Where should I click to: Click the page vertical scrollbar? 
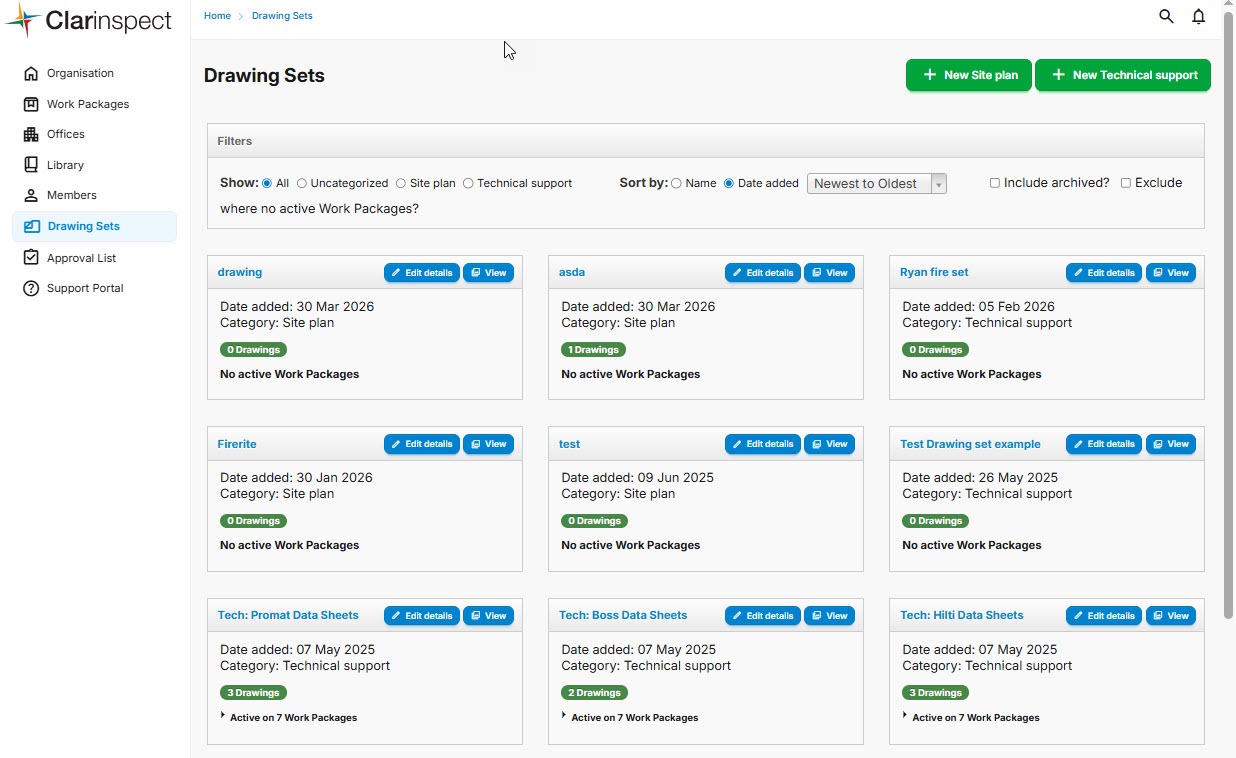tap(1229, 300)
